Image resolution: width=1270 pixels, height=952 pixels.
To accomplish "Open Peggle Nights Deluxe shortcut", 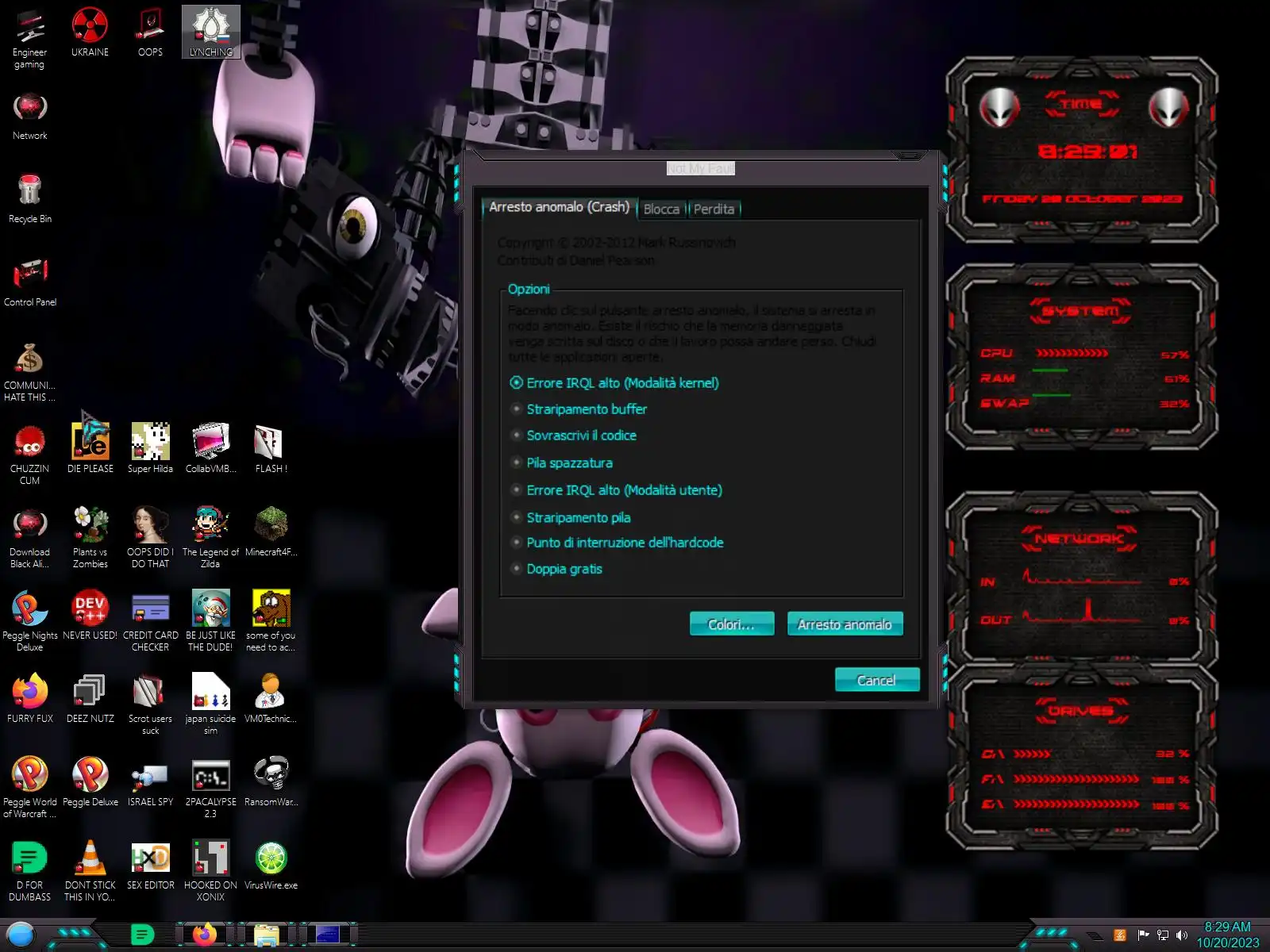I will tap(29, 620).
